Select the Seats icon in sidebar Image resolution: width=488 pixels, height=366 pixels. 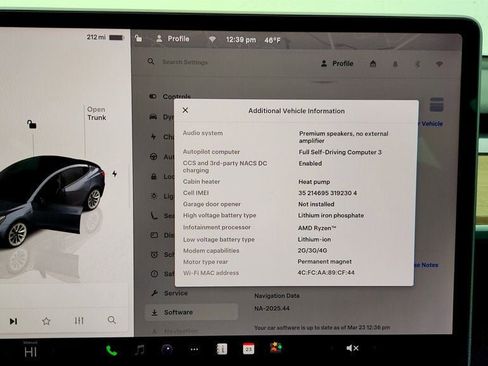click(x=154, y=215)
